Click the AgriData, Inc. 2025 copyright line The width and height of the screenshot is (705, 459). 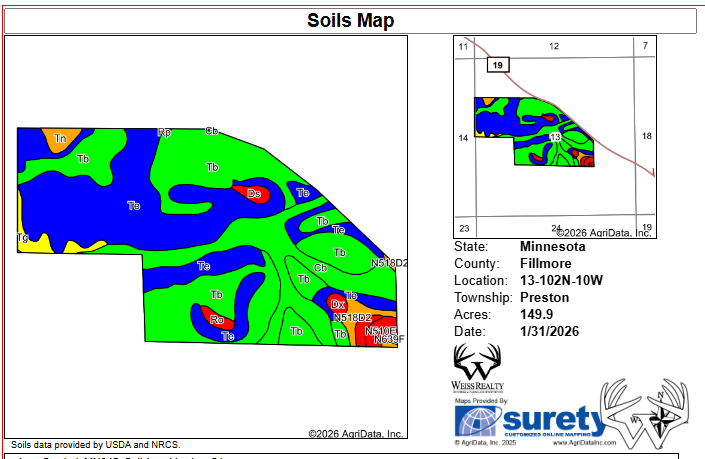[485, 443]
